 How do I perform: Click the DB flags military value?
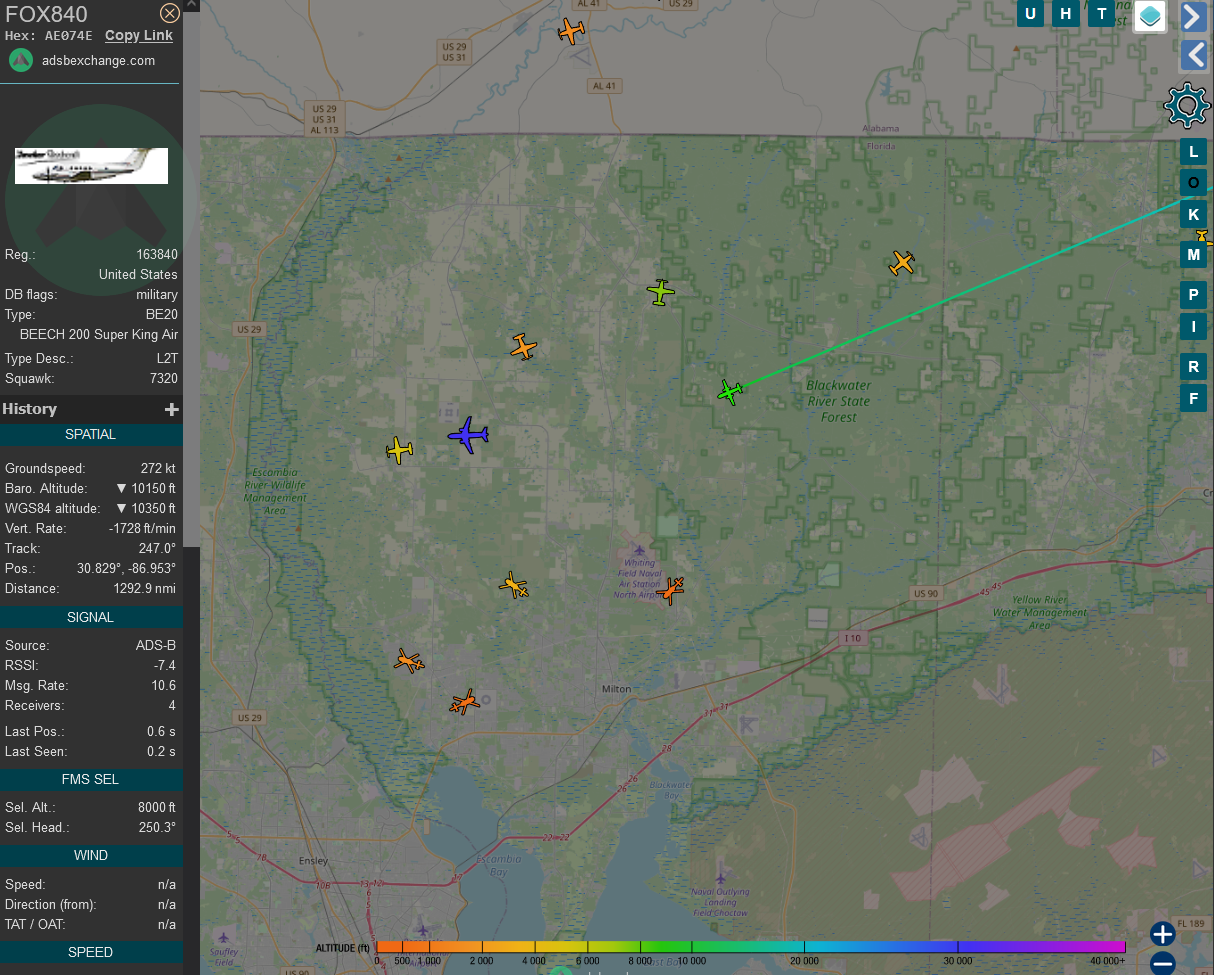click(157, 295)
